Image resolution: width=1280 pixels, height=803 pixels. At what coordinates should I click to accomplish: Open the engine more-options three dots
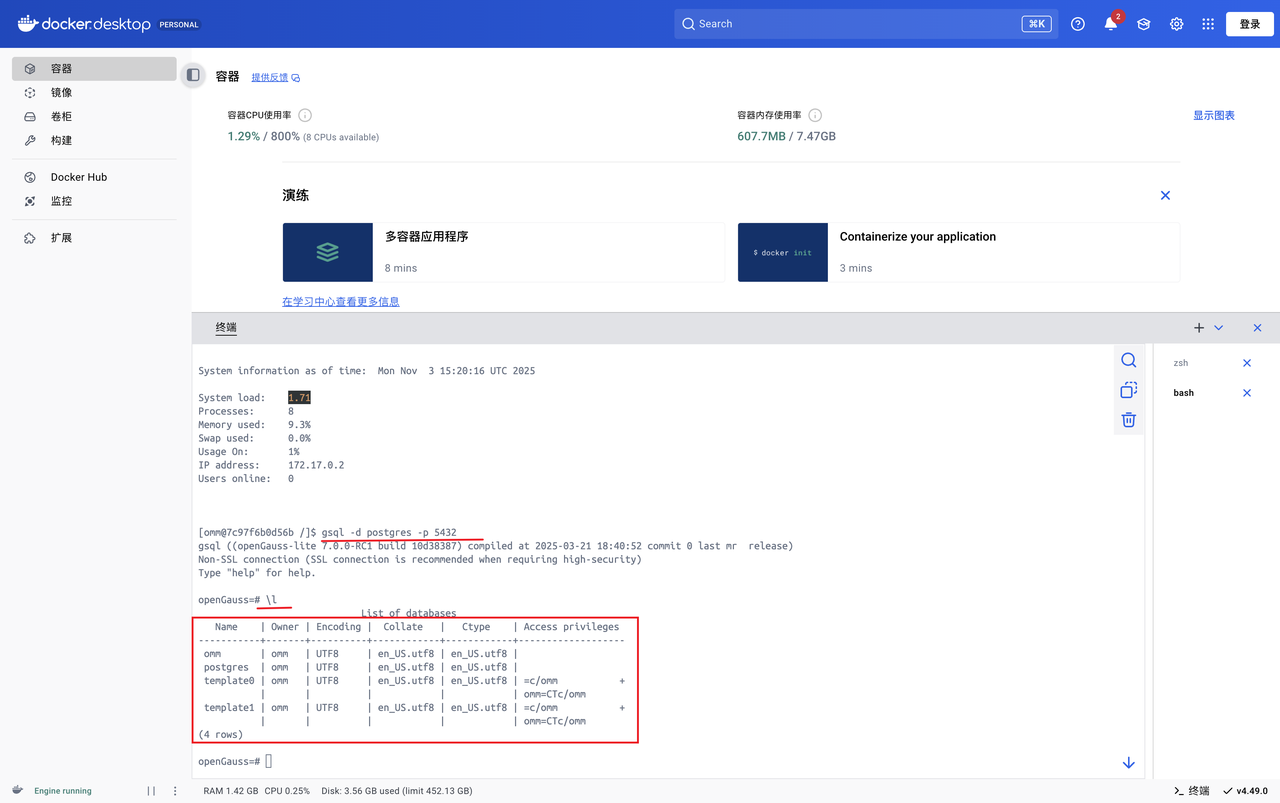[175, 791]
